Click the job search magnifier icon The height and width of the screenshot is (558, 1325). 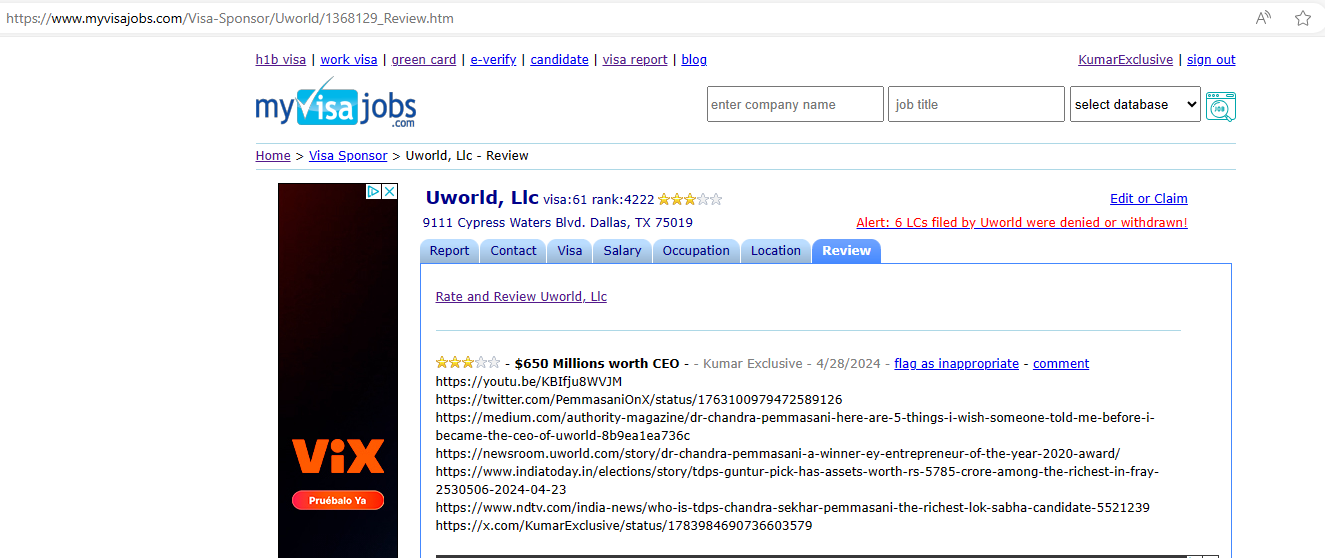(1220, 105)
